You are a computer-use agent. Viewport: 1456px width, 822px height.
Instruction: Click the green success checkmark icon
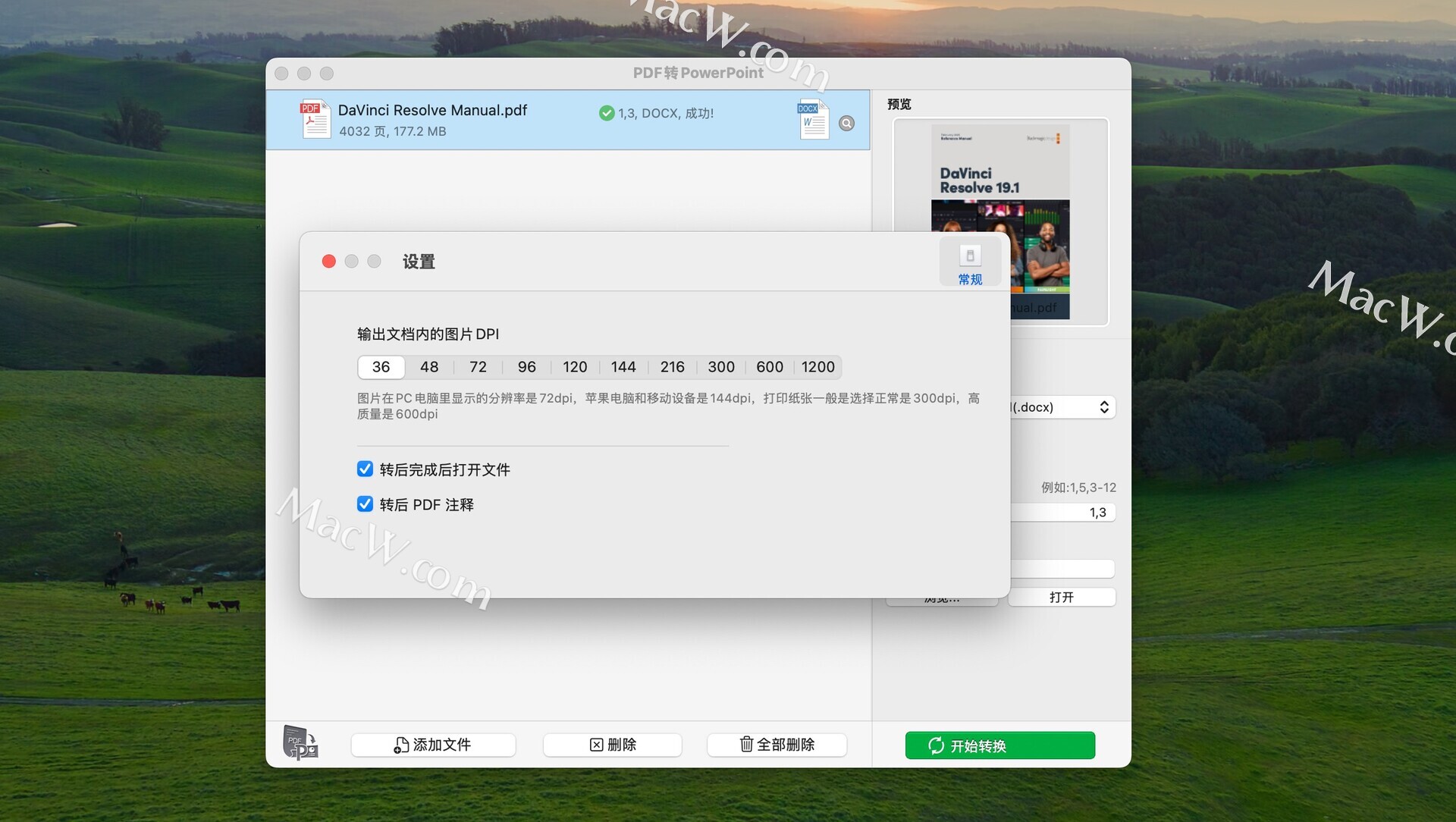click(607, 113)
